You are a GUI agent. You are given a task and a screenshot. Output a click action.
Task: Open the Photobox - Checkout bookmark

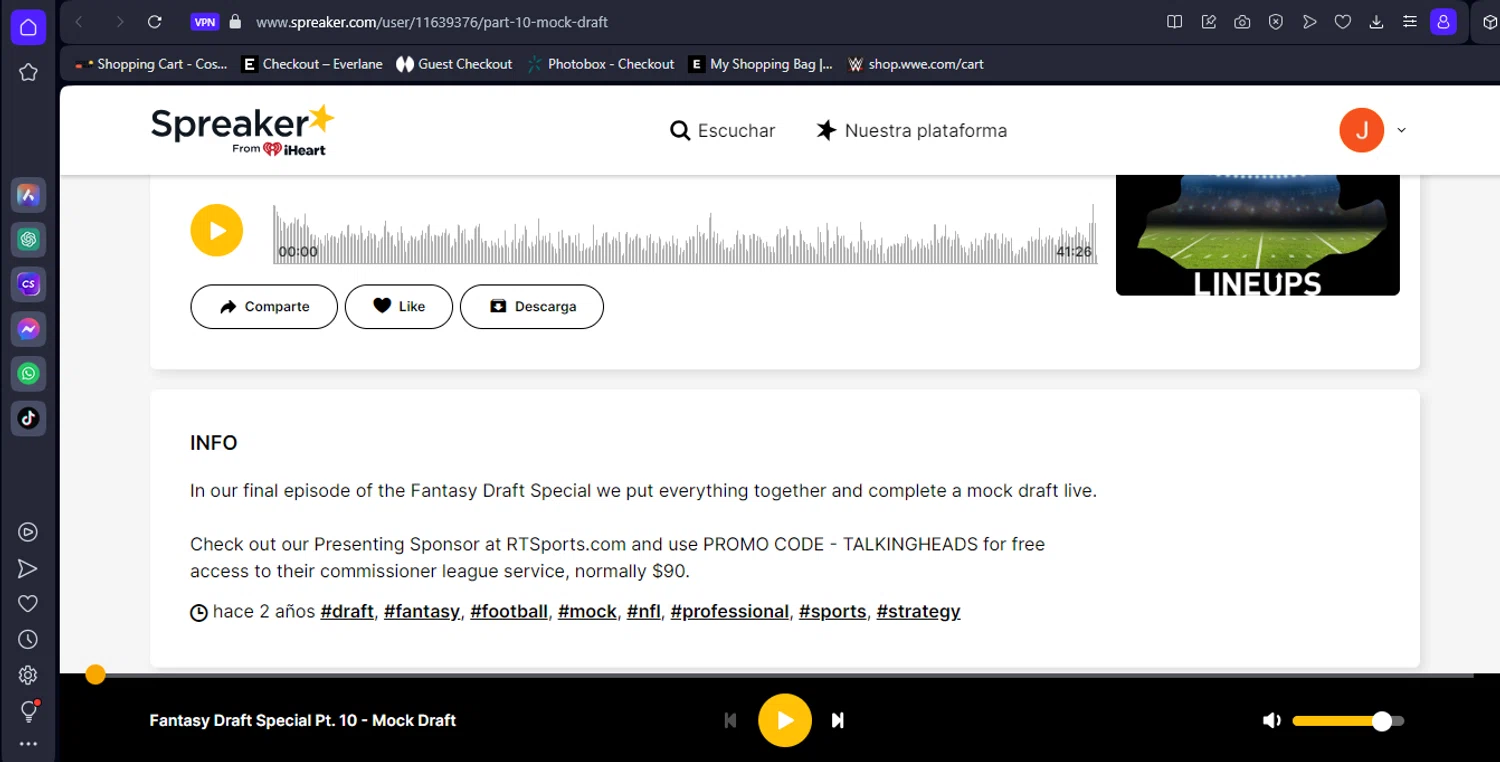[601, 64]
